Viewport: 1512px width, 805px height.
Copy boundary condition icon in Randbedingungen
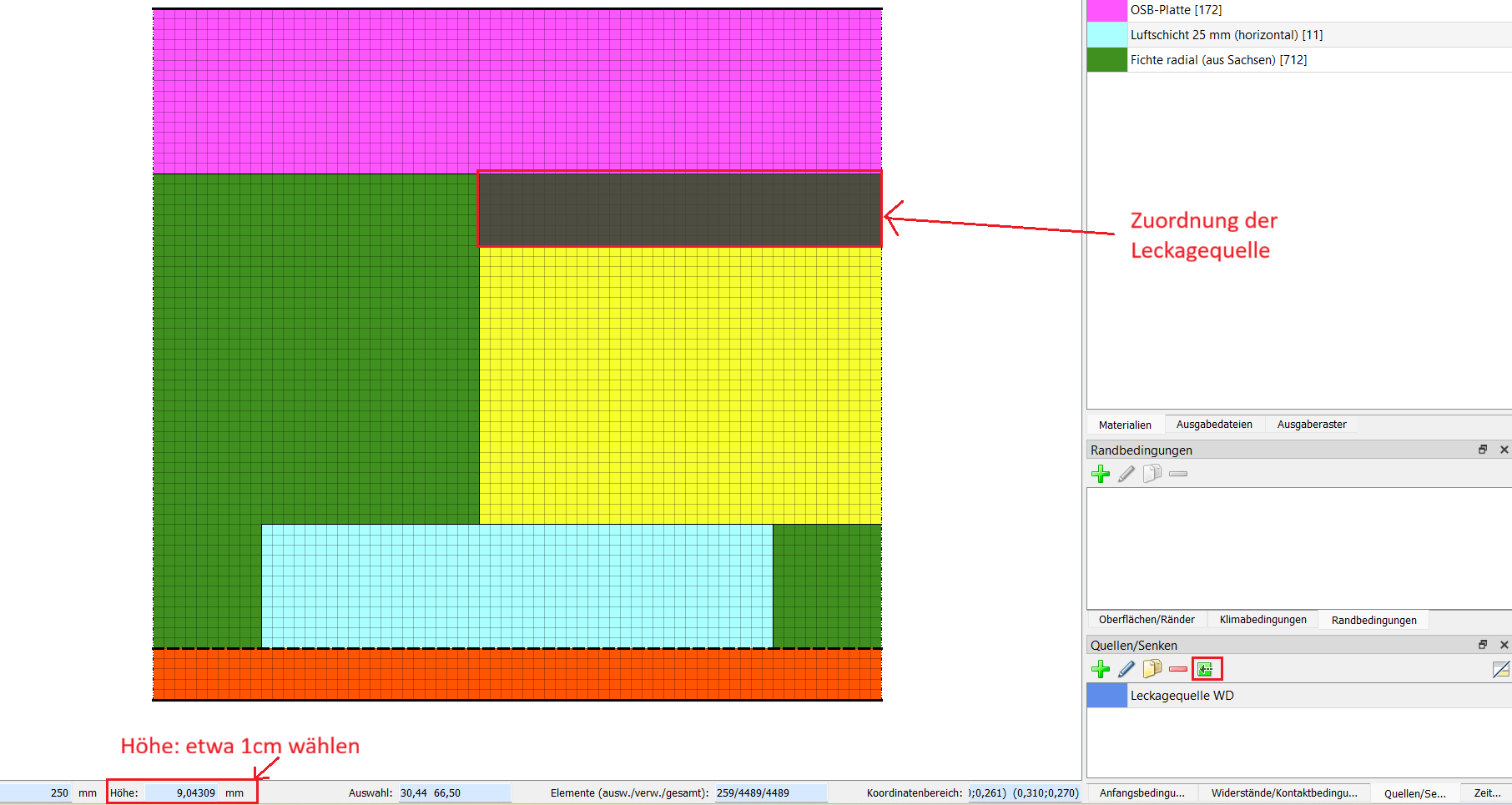(1152, 474)
